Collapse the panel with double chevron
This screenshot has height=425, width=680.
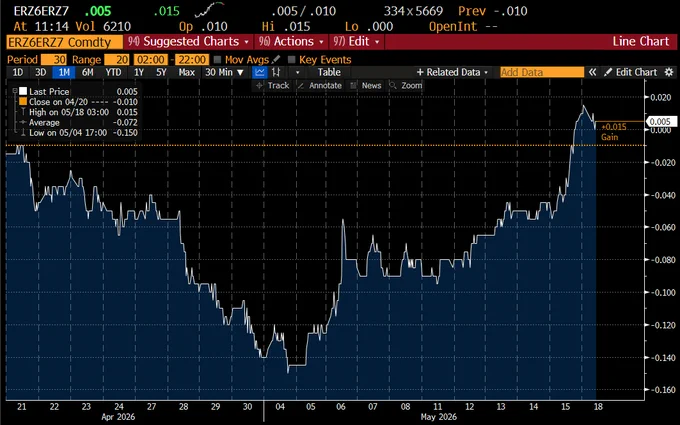[592, 72]
